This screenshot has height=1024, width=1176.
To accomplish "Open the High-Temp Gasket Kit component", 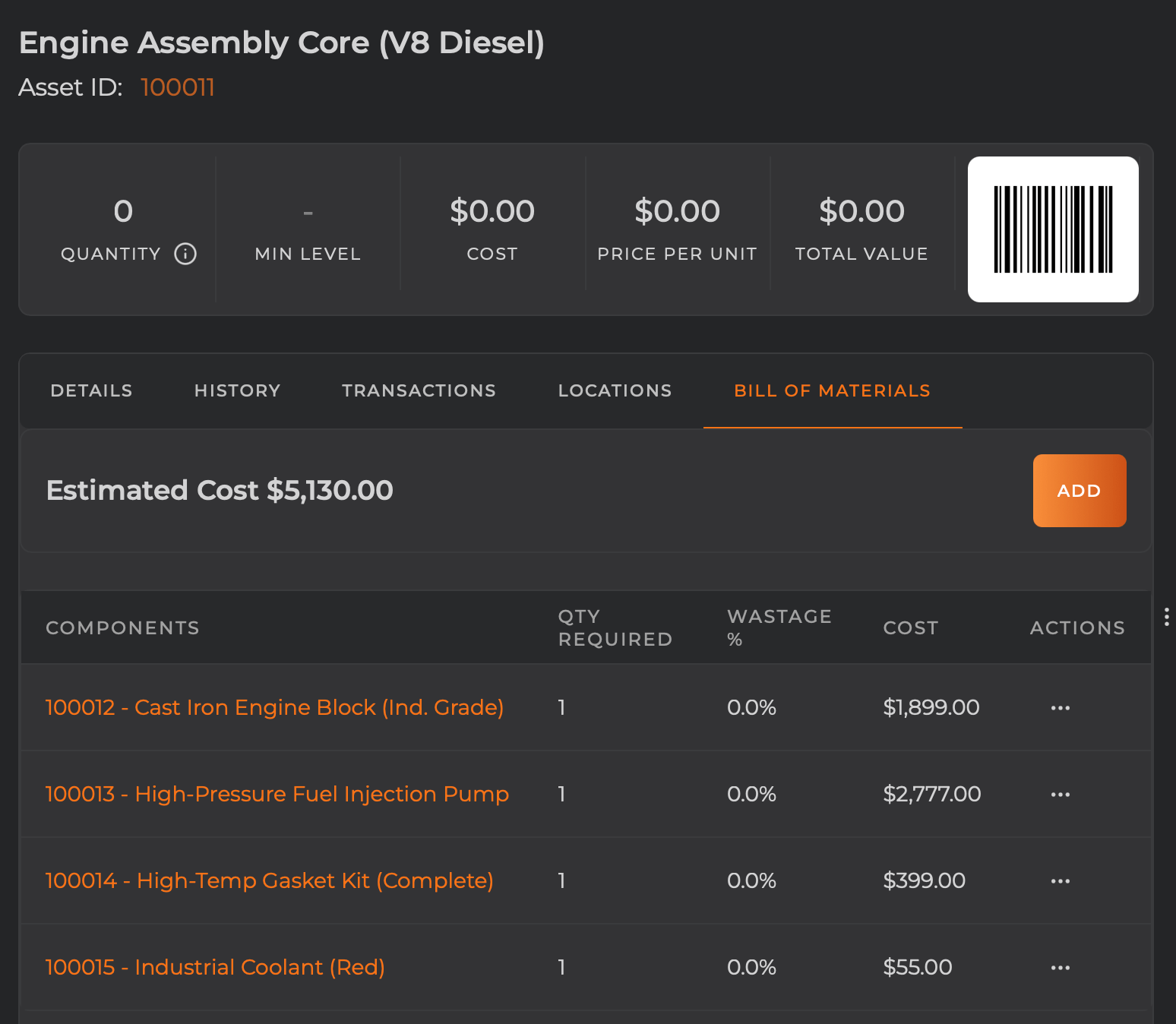I will click(x=269, y=880).
